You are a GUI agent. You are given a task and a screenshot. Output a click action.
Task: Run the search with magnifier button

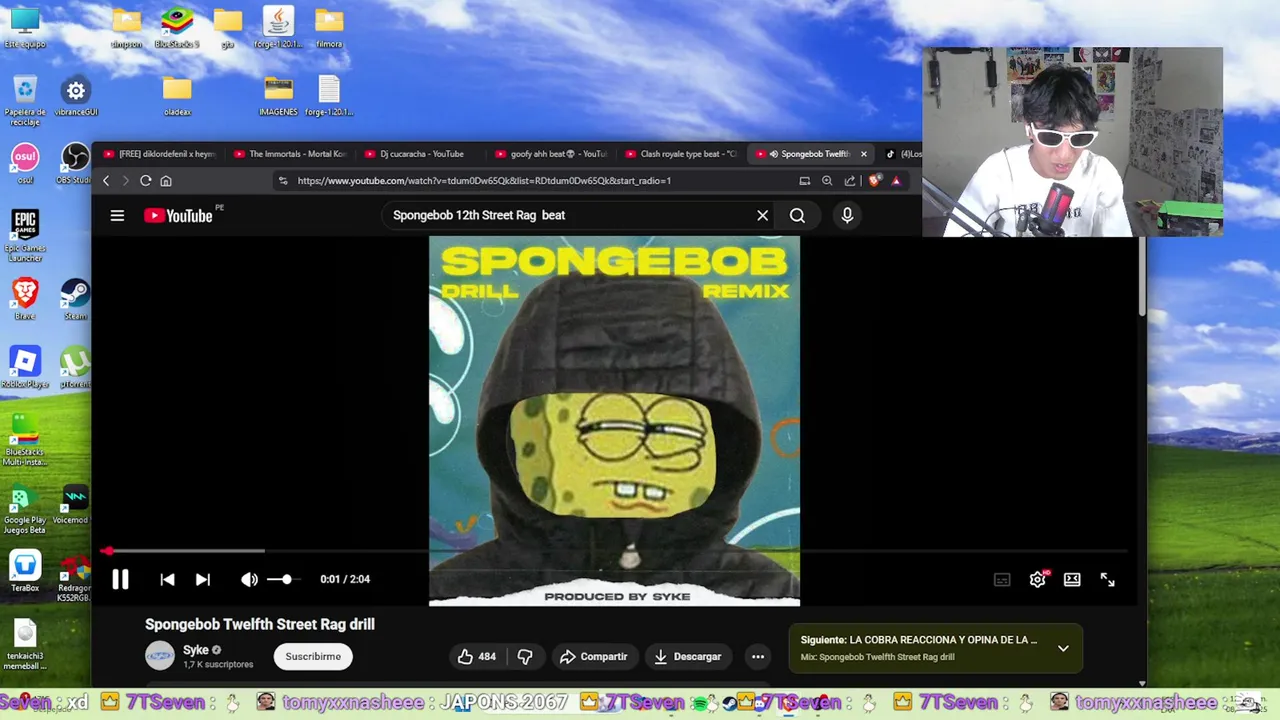(797, 215)
